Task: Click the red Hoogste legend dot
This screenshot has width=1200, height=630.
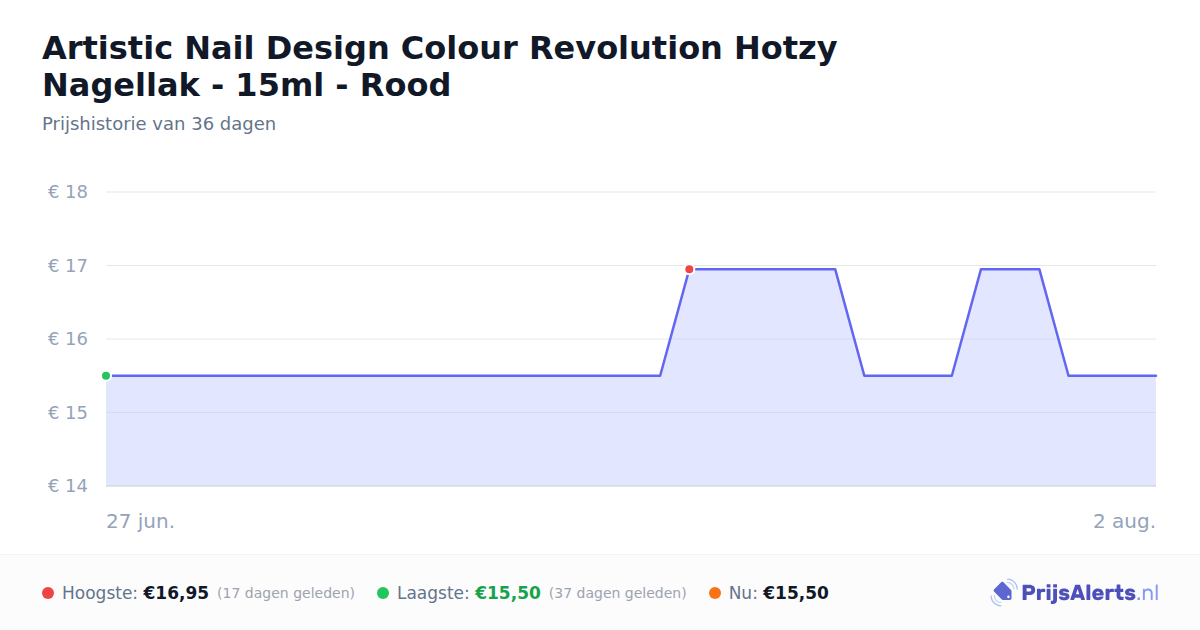Action: click(48, 593)
